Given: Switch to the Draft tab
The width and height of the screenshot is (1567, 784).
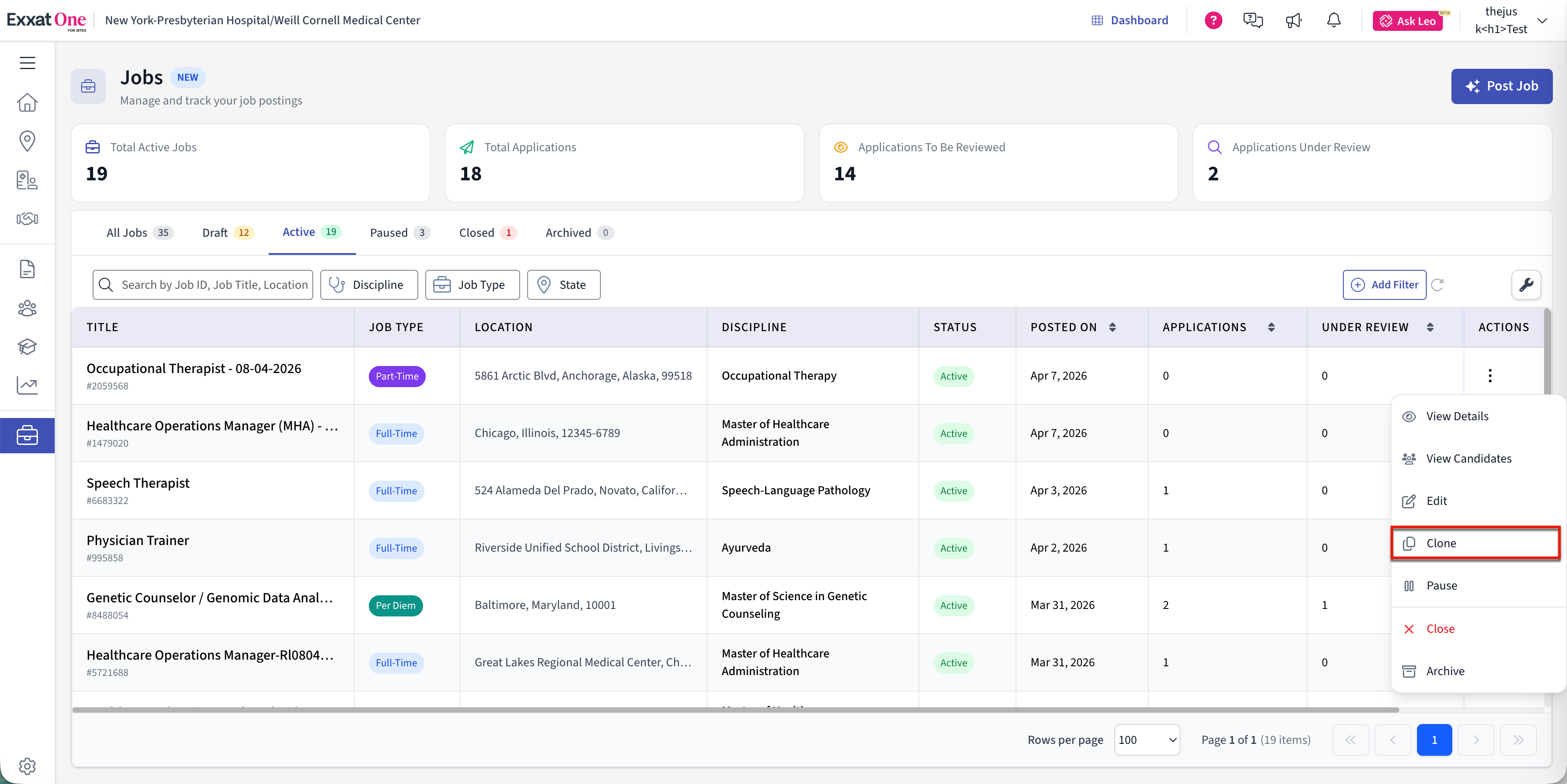Looking at the screenshot, I should (x=227, y=232).
